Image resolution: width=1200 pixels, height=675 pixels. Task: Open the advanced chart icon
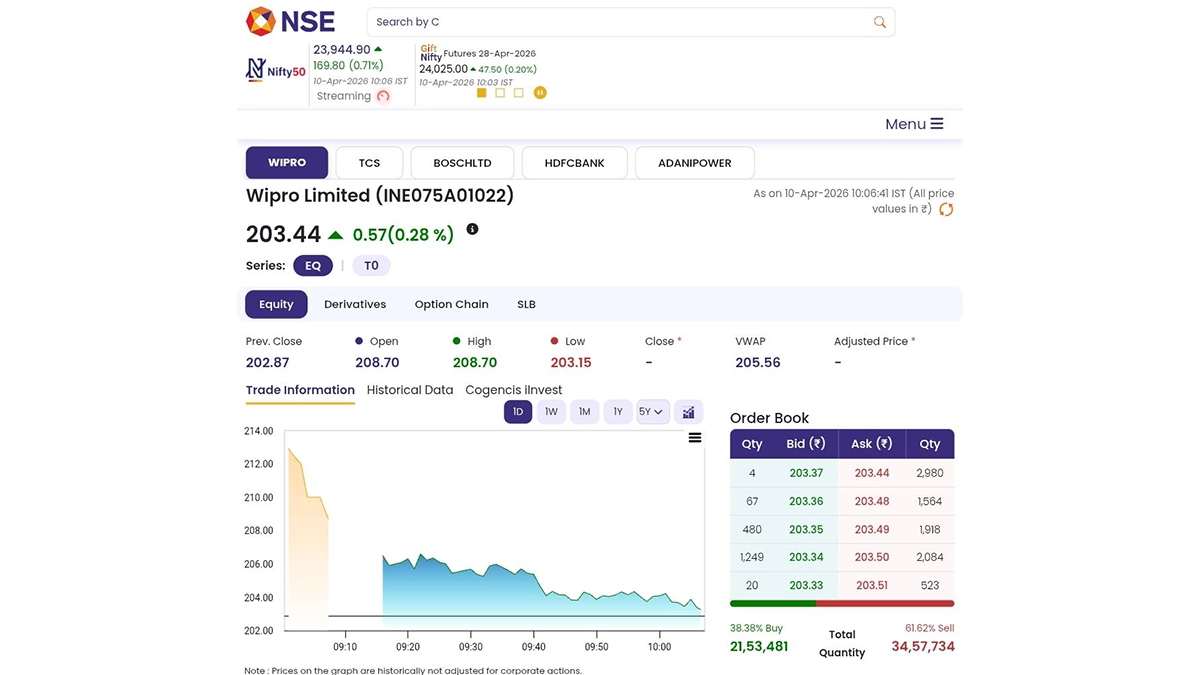pos(687,412)
